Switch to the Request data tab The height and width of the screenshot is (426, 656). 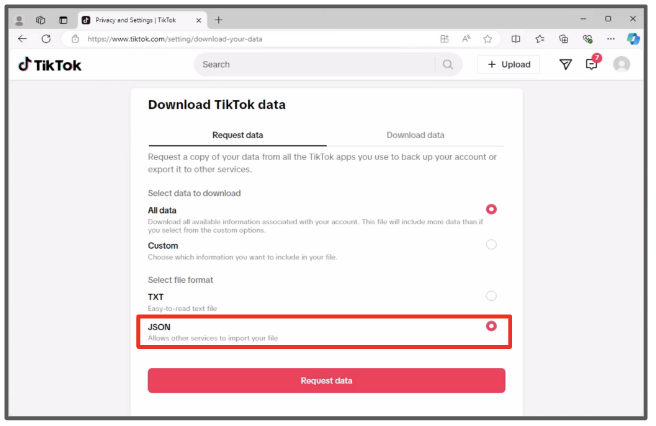pyautogui.click(x=238, y=135)
